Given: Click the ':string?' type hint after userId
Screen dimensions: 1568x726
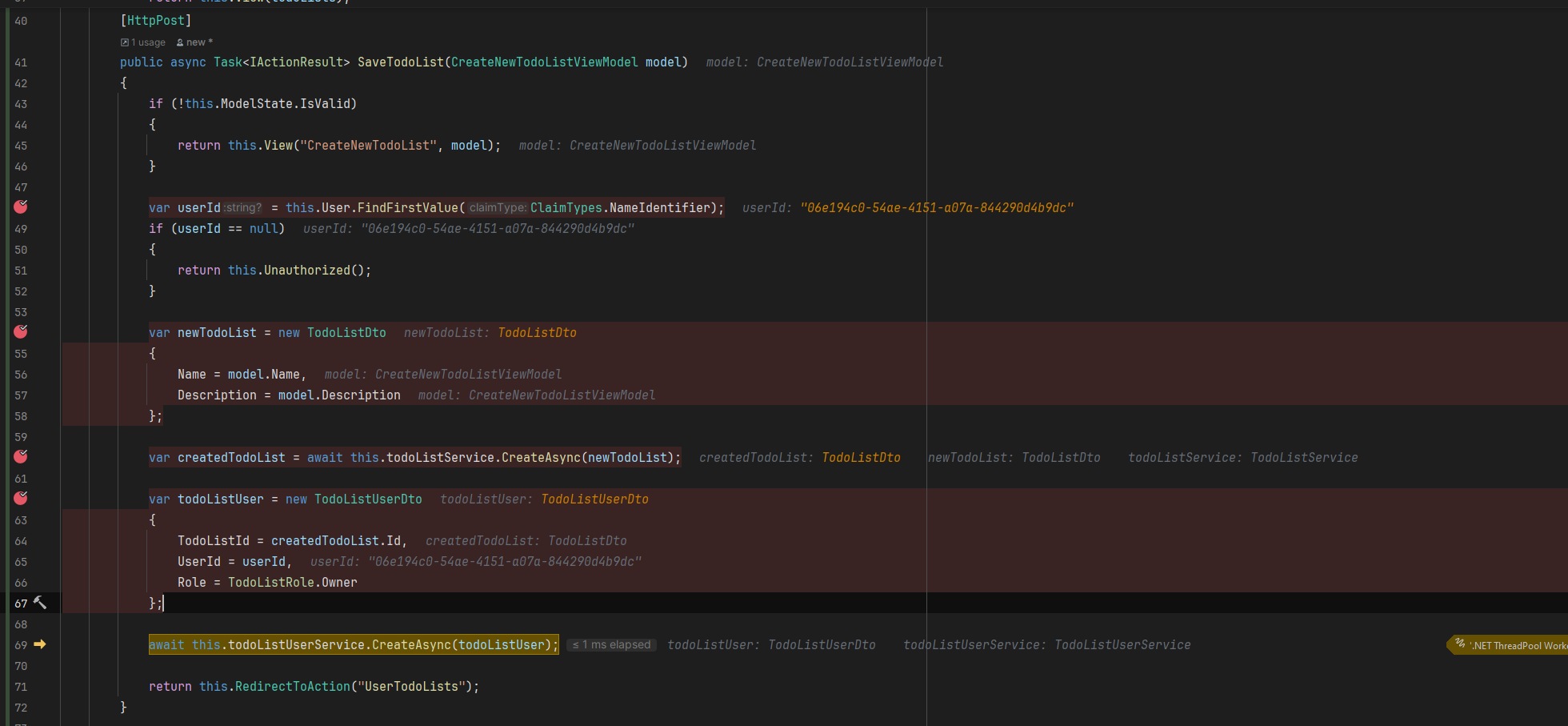Looking at the screenshot, I should coord(242,208).
